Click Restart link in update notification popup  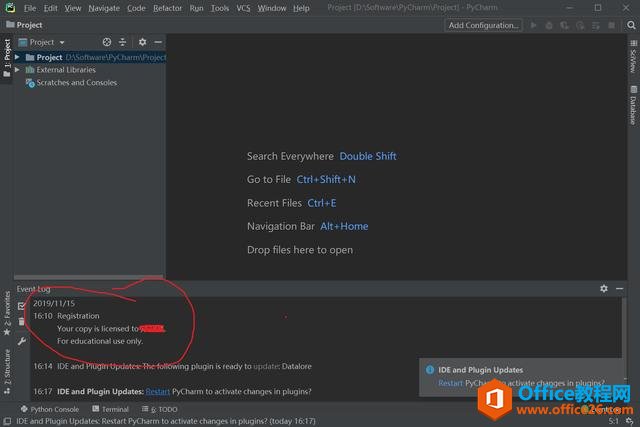click(451, 383)
